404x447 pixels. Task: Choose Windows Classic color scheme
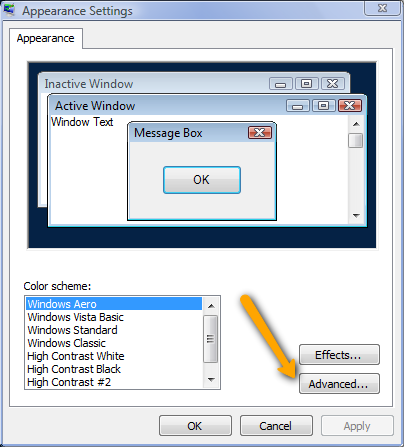coord(66,343)
